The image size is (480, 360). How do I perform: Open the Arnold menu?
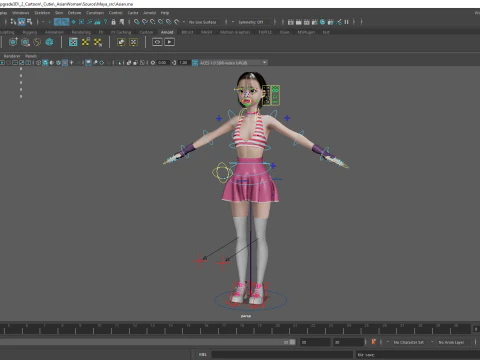[x=149, y=13]
